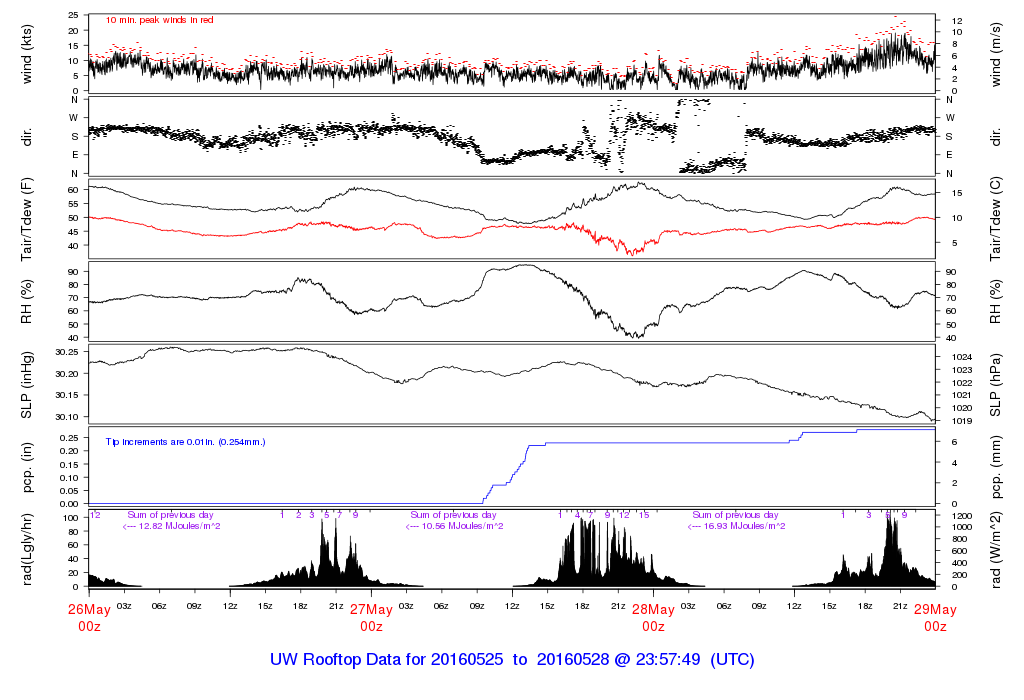The image size is (1024, 700).
Task: Click the '0.25' precipitation tick label
Action: [70, 438]
